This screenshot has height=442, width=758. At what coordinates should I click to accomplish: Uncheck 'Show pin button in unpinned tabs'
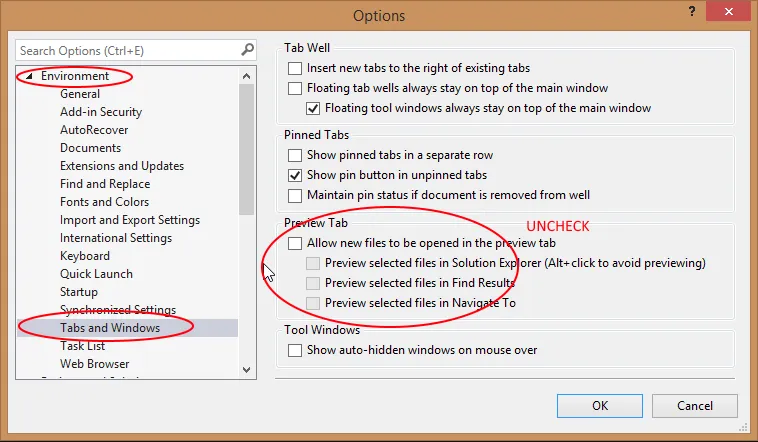295,175
